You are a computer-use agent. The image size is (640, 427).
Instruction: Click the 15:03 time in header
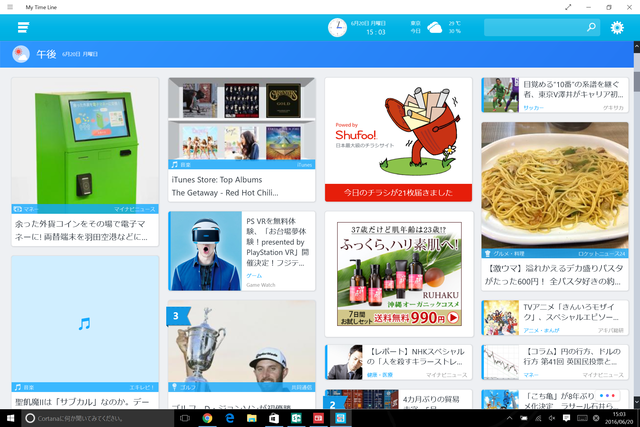[x=376, y=32]
